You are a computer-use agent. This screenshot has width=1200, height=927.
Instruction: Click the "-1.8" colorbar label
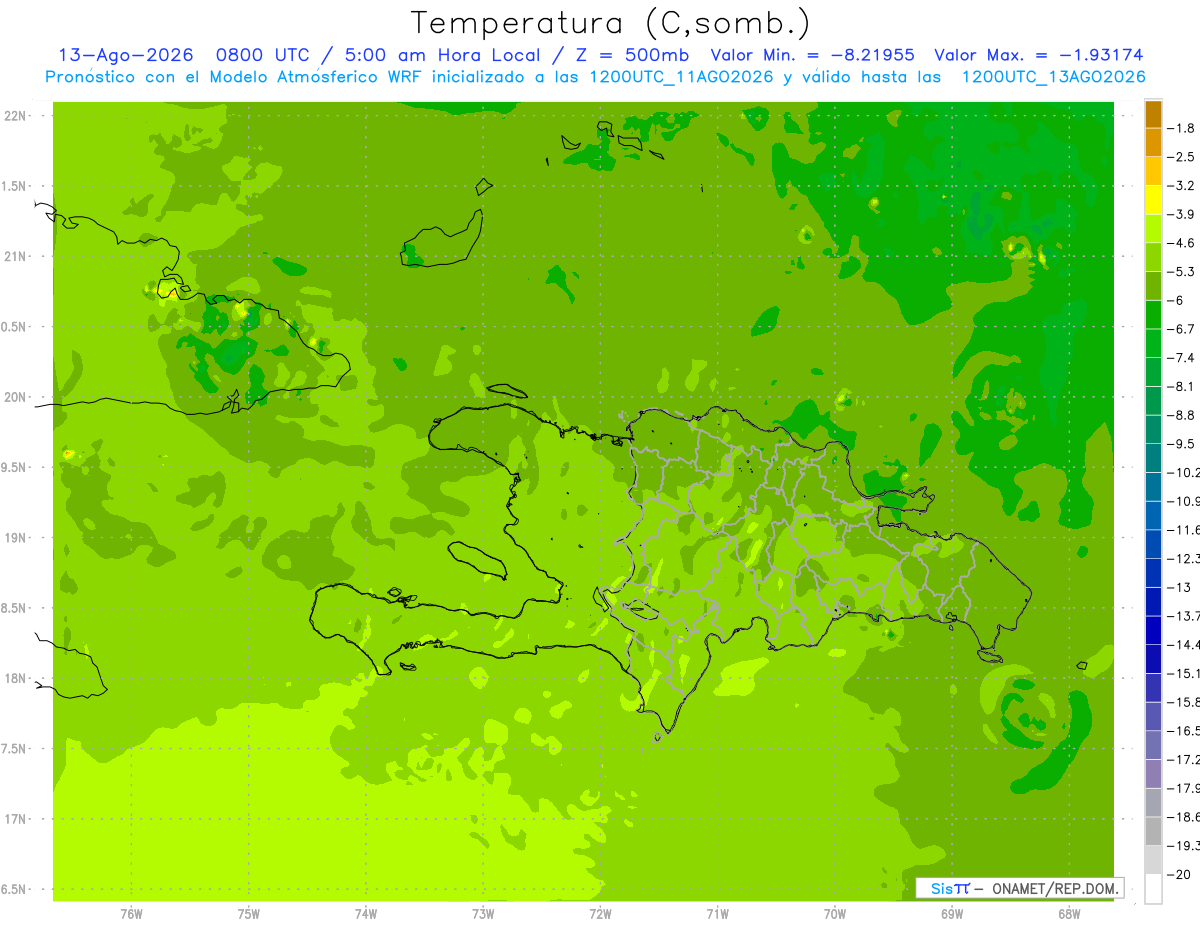pos(1183,128)
